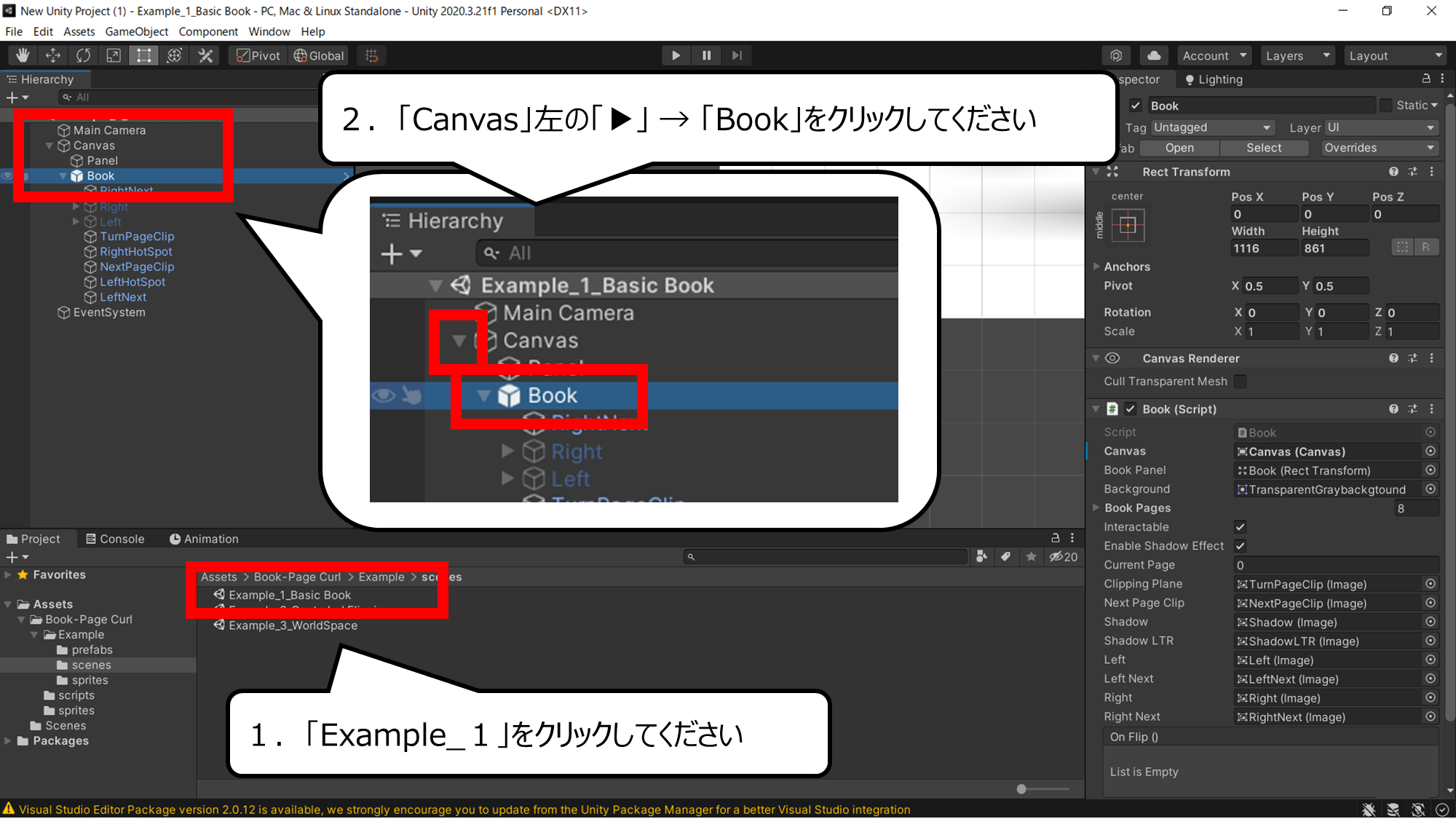Open the Layer UI dropdown

pyautogui.click(x=1381, y=127)
